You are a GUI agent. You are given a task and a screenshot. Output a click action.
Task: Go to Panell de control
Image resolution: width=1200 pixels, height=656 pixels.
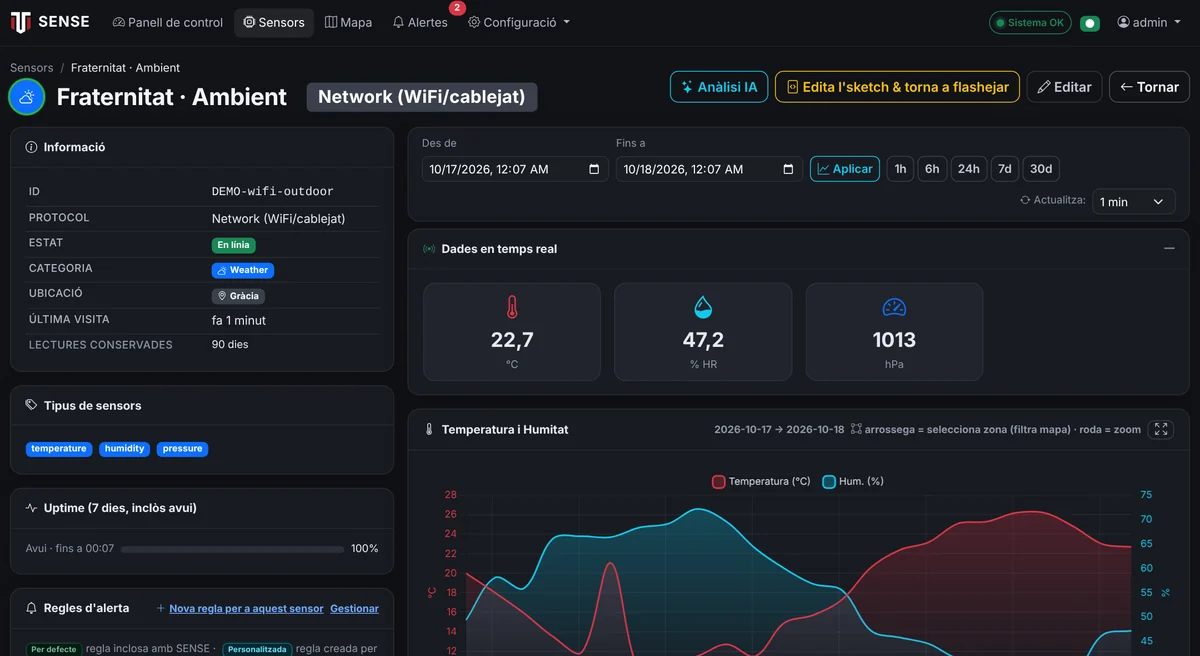pyautogui.click(x=168, y=22)
